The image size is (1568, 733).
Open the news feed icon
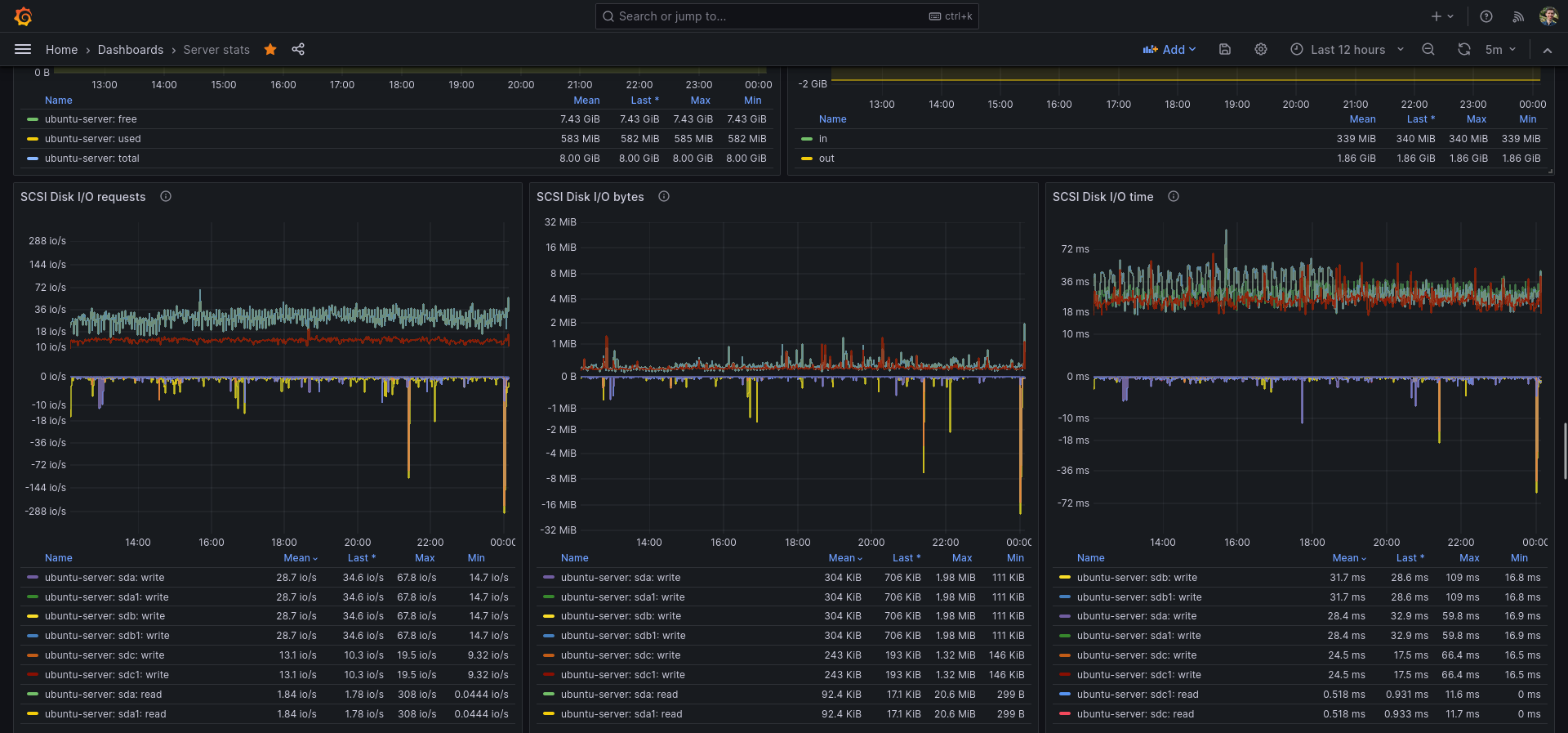1518,16
